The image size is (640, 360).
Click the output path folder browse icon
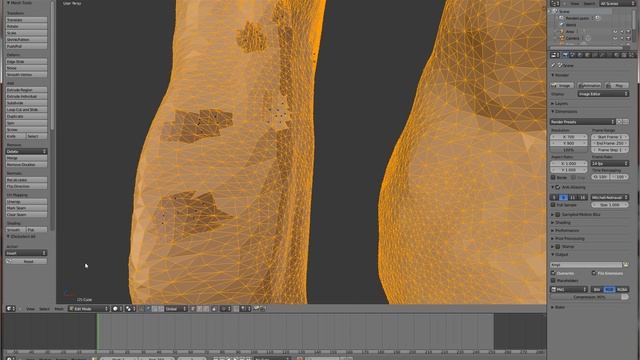[626, 265]
